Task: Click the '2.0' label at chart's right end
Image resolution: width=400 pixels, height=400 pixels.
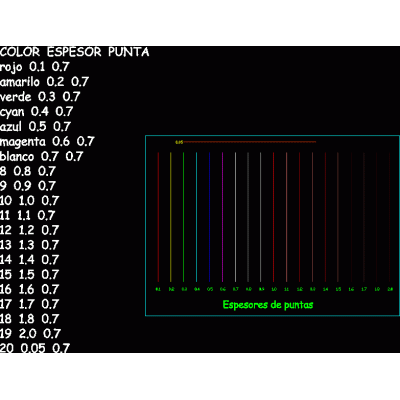Action: click(390, 289)
